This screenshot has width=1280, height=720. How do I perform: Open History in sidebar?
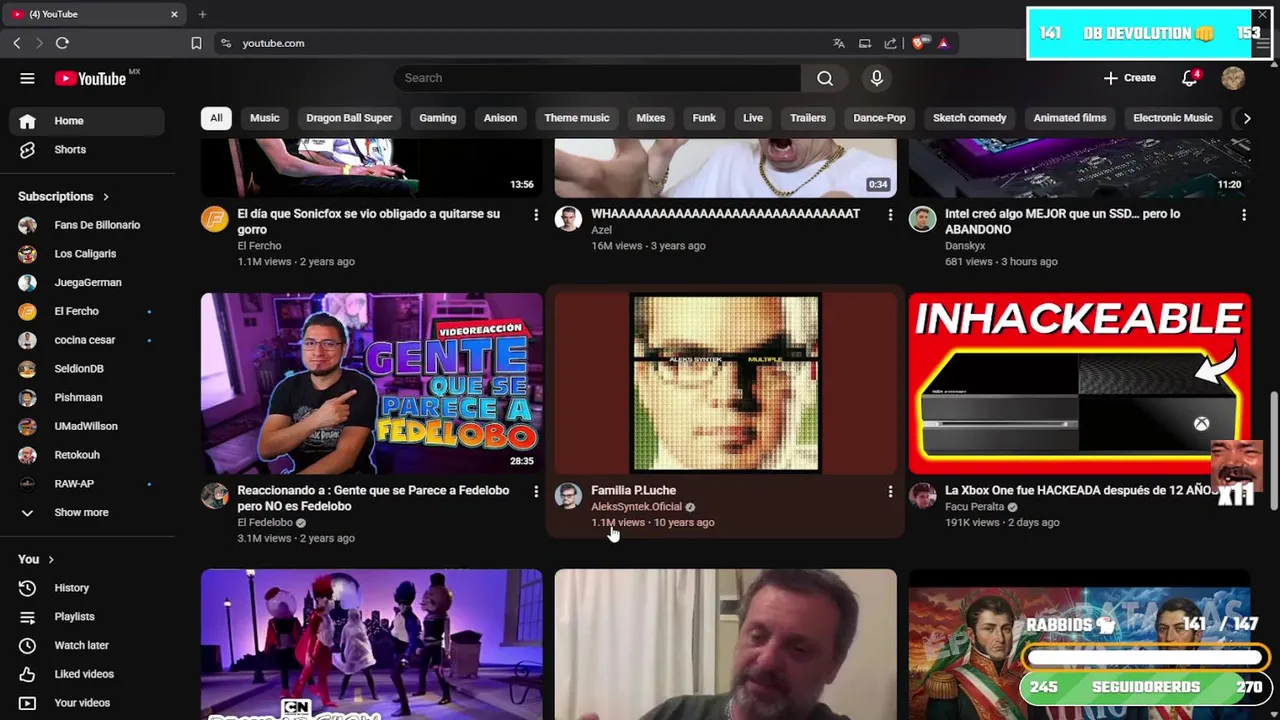tap(72, 588)
